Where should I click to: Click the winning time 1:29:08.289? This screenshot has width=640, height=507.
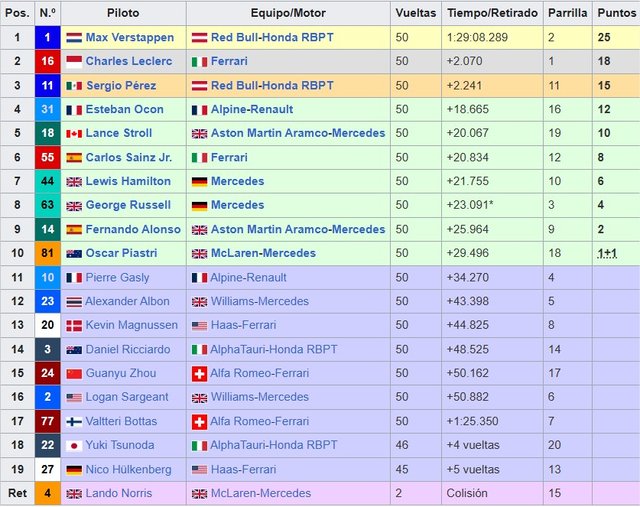coord(477,38)
